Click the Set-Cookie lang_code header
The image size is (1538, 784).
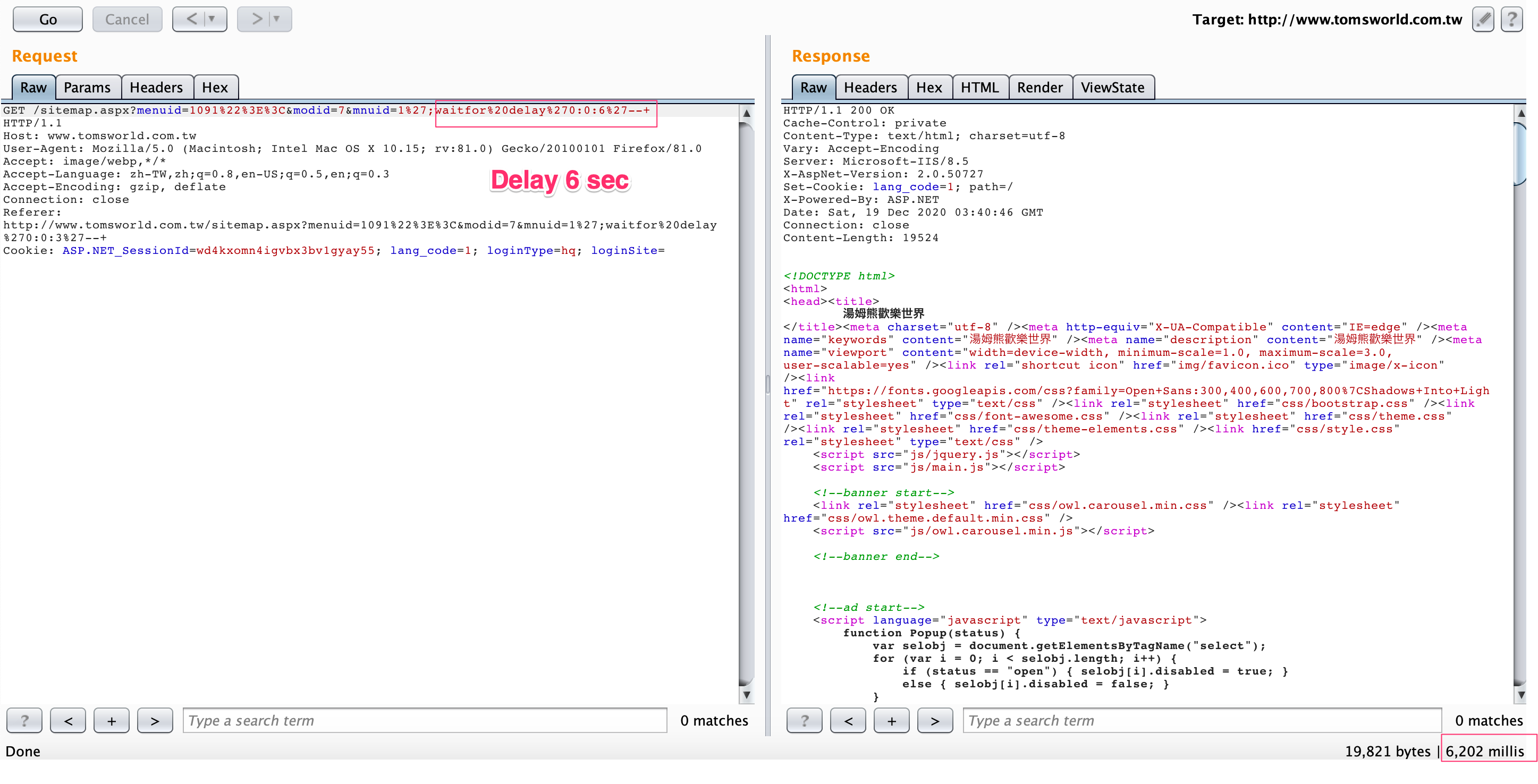[898, 187]
